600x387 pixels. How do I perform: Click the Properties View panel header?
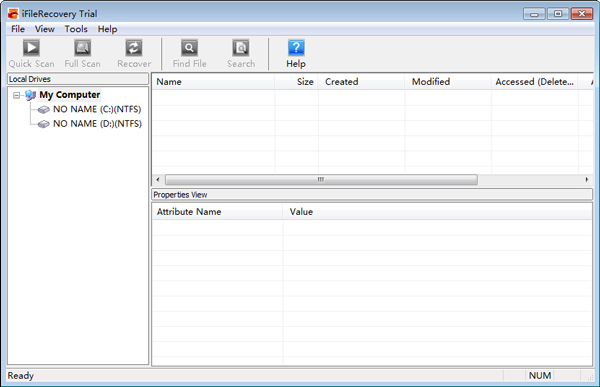coord(372,194)
